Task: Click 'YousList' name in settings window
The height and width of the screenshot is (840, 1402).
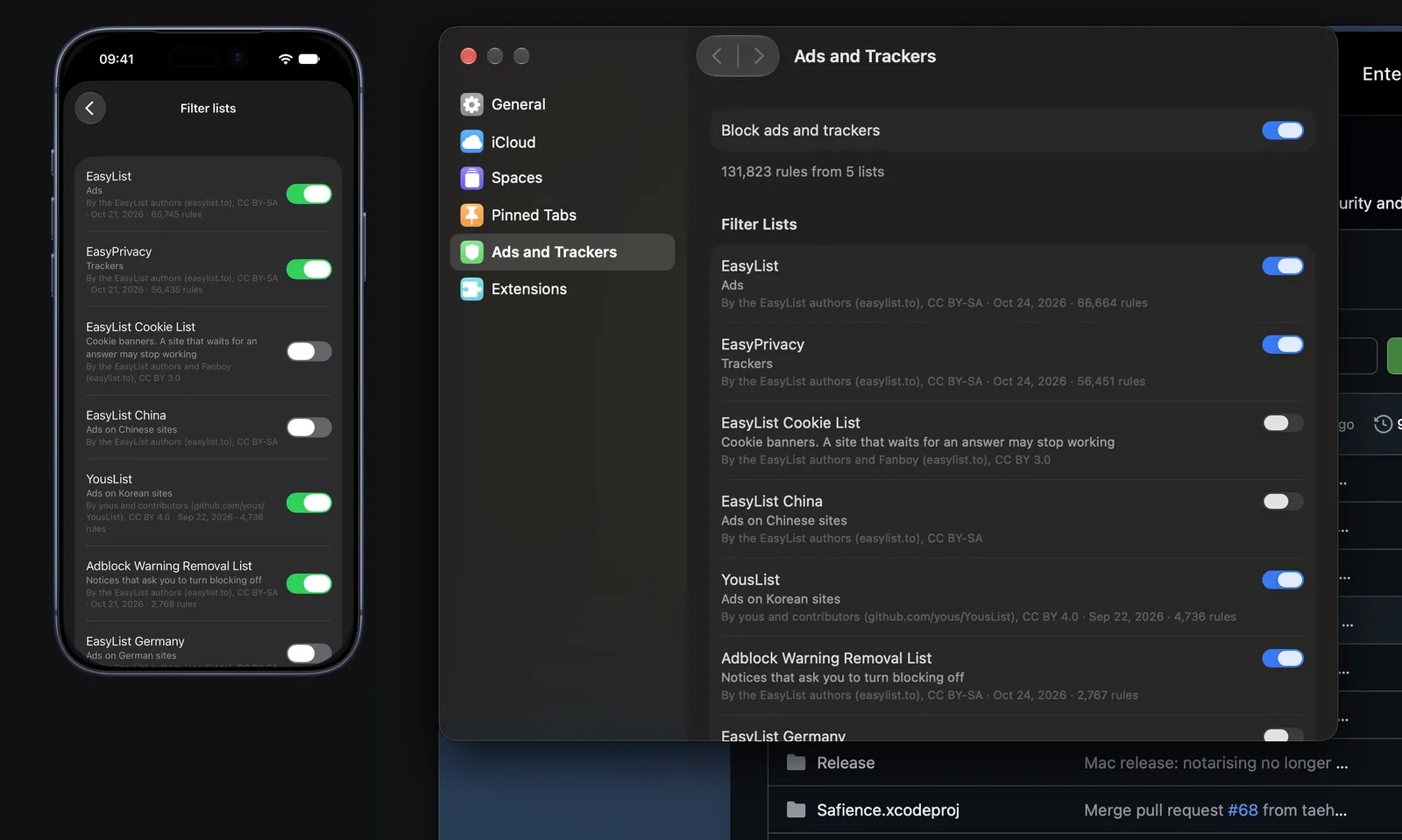Action: (x=750, y=580)
